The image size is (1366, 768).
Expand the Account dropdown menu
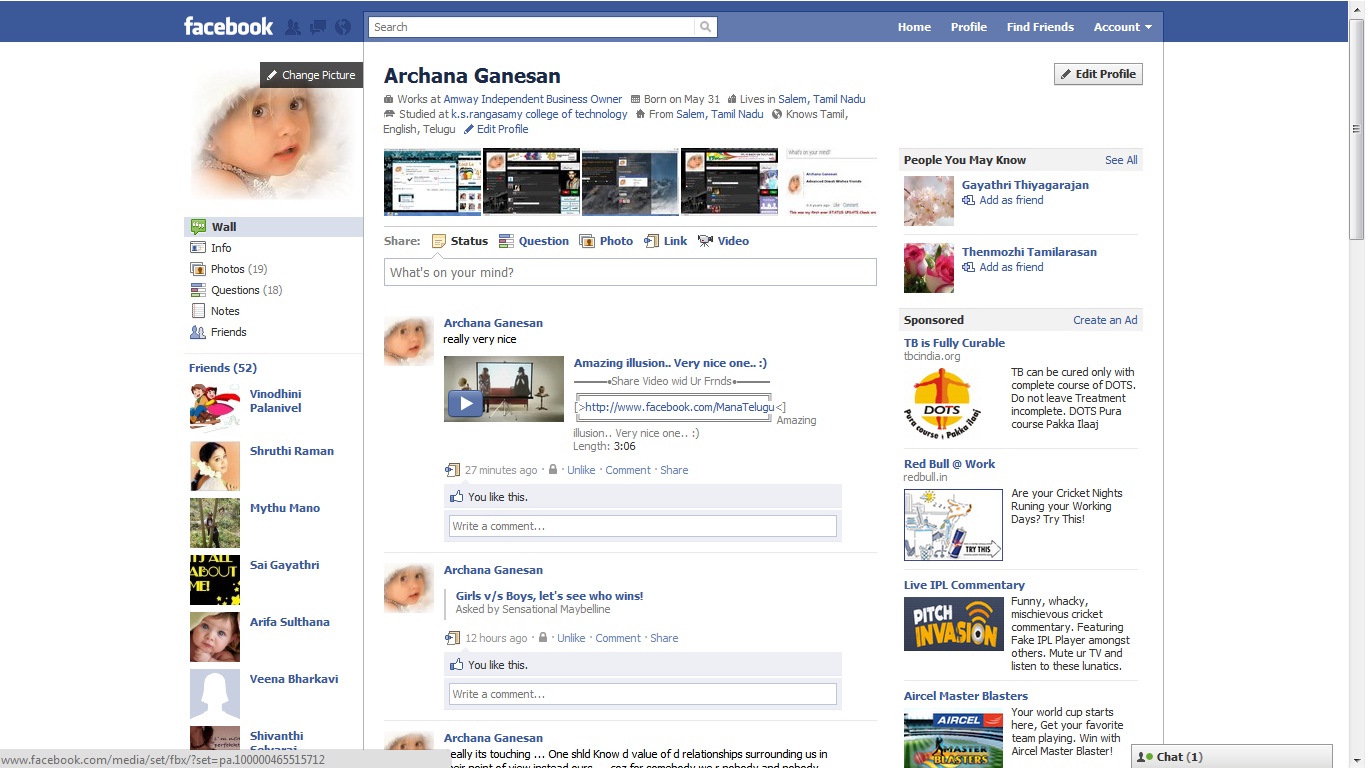pyautogui.click(x=1122, y=27)
